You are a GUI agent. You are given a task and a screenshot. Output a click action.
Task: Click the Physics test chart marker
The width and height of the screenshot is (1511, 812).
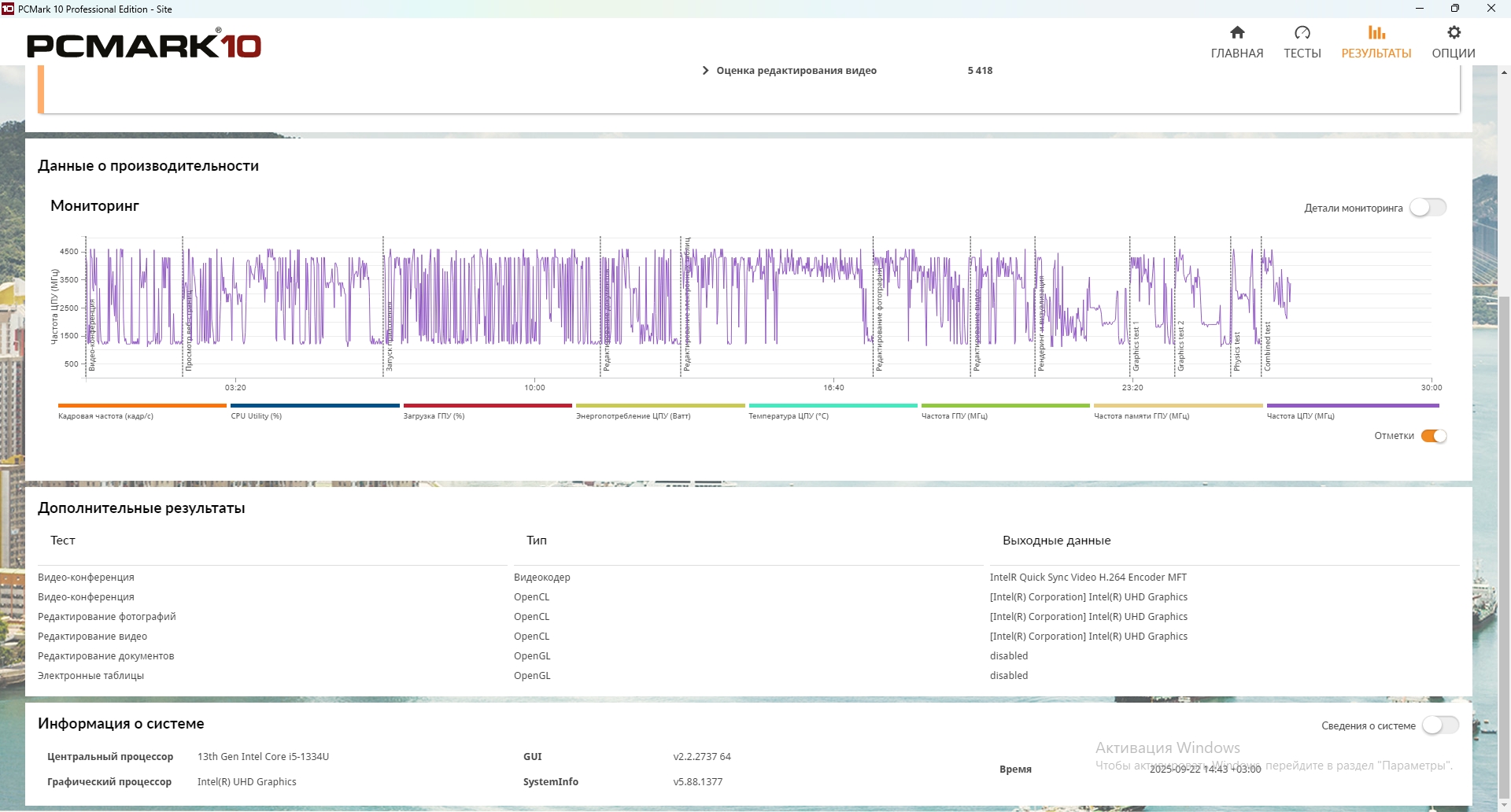(1236, 351)
